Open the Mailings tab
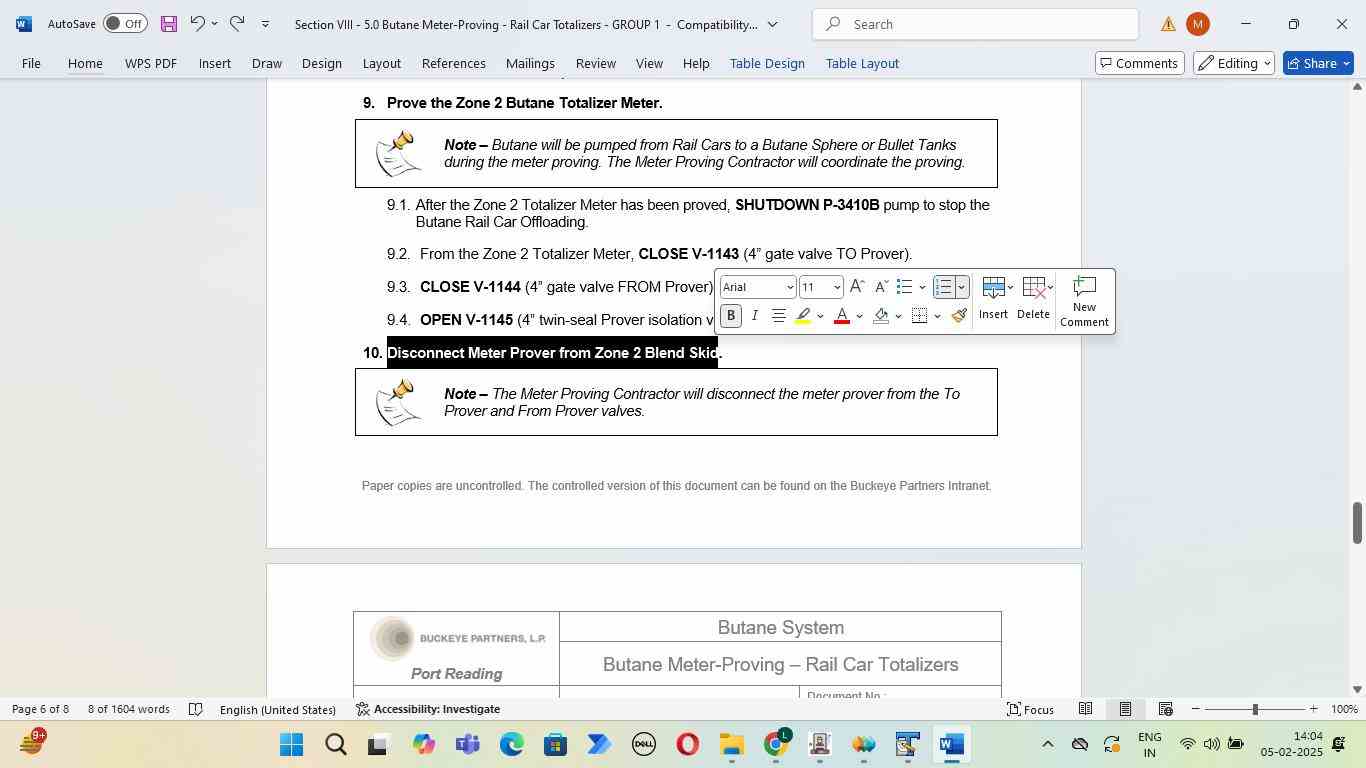The height and width of the screenshot is (768, 1366). point(530,63)
